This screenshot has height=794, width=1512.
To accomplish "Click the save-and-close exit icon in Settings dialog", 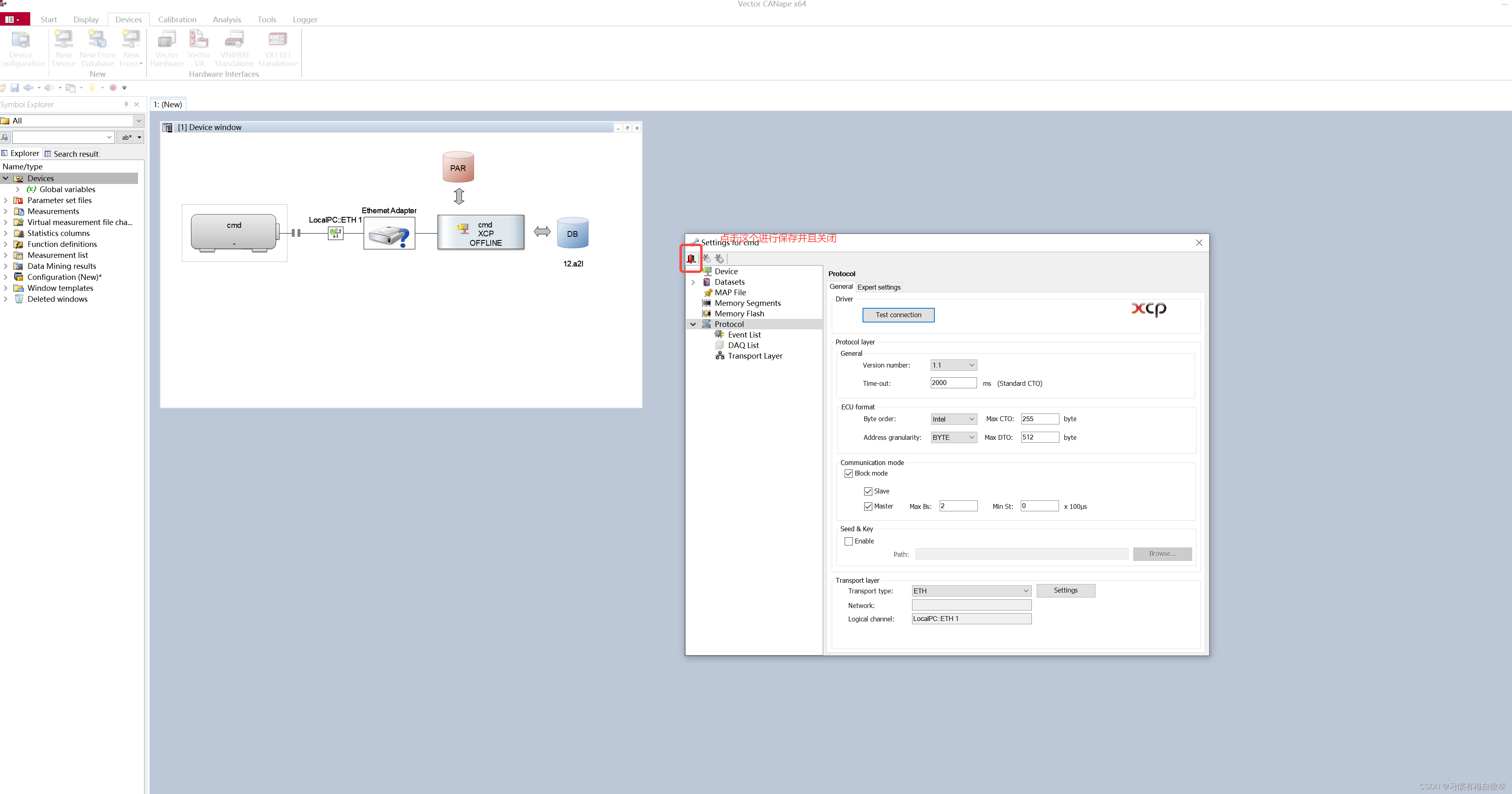I will click(x=691, y=258).
